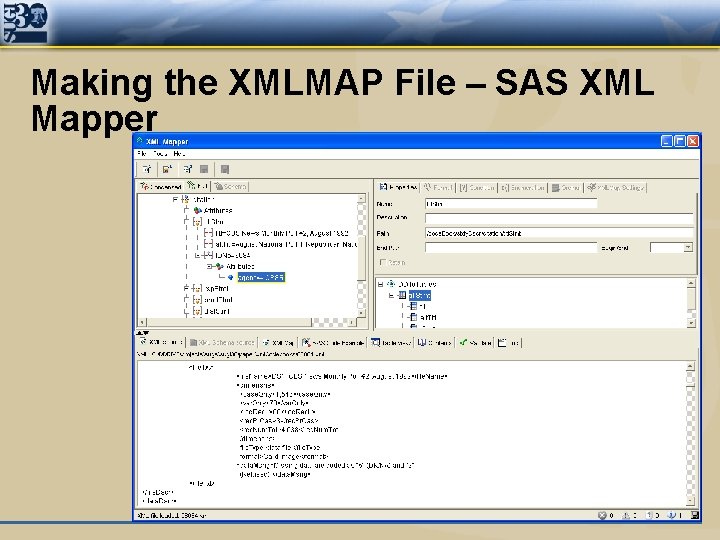Viewport: 720px width, 540px height.
Task: Click the last grayed toolbar icon
Action: coord(225,169)
